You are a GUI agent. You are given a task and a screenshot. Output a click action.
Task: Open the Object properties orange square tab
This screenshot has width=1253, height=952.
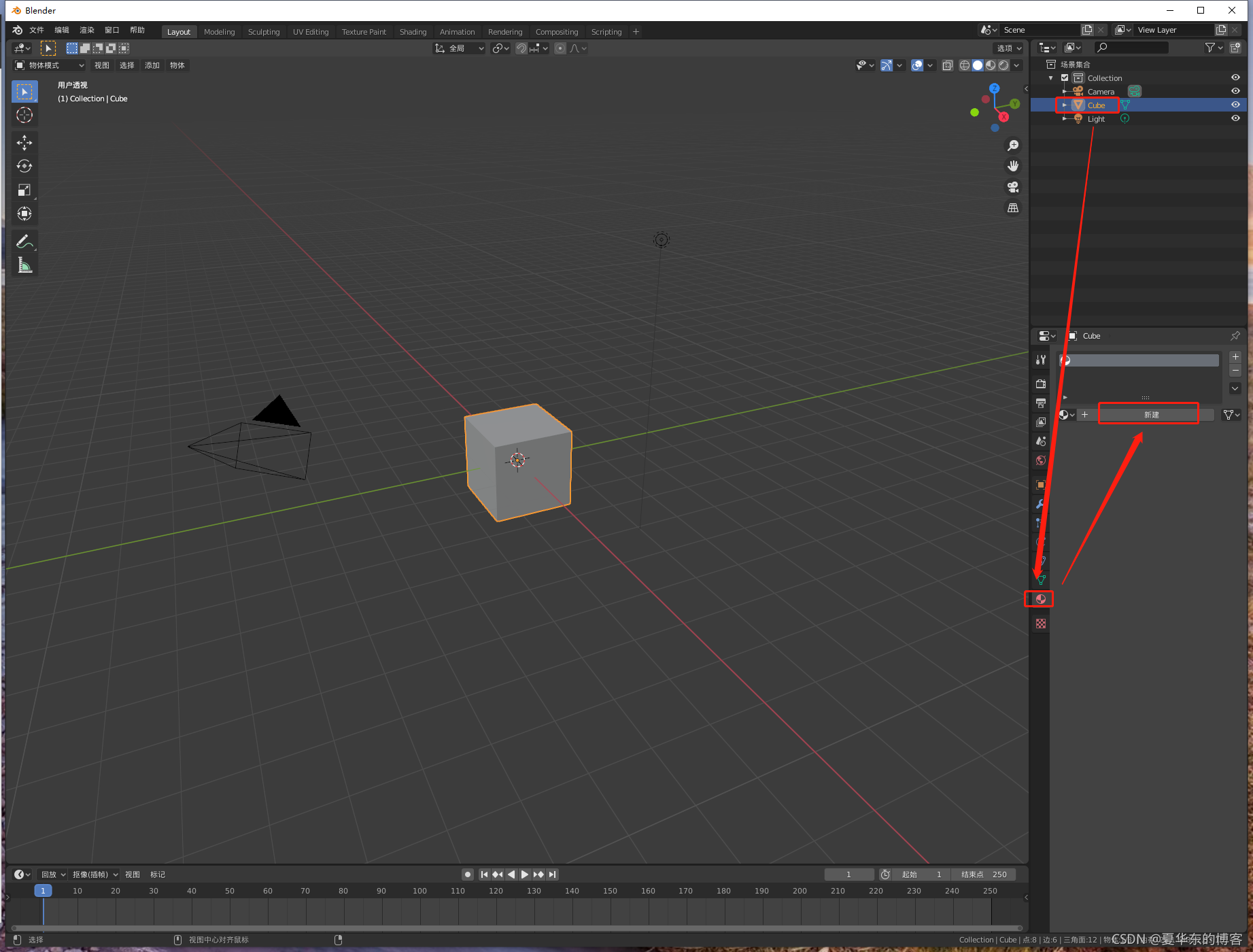[x=1040, y=485]
